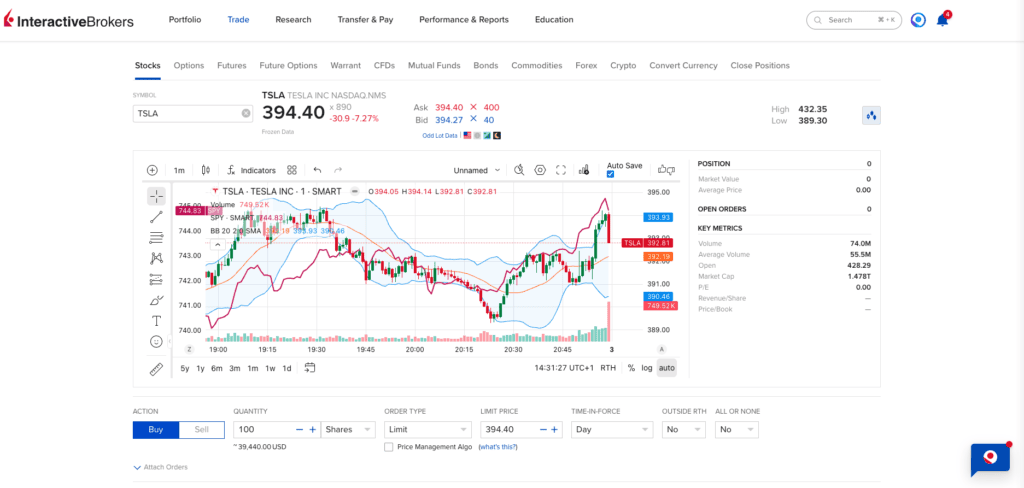This screenshot has height=488, width=1024.
Task: Collapse the indicator legend chevron
Action: (218, 244)
